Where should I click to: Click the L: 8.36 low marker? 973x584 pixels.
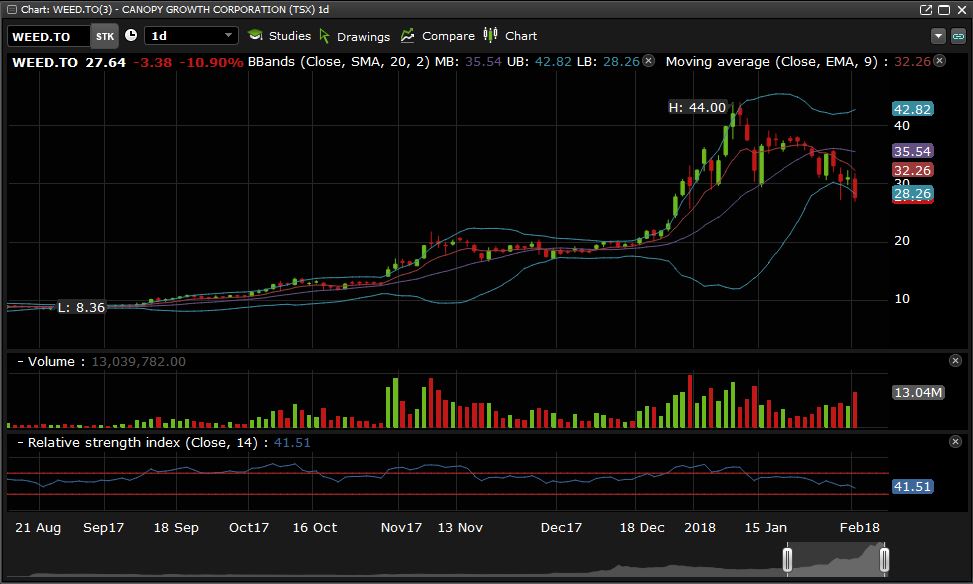pyautogui.click(x=81, y=307)
